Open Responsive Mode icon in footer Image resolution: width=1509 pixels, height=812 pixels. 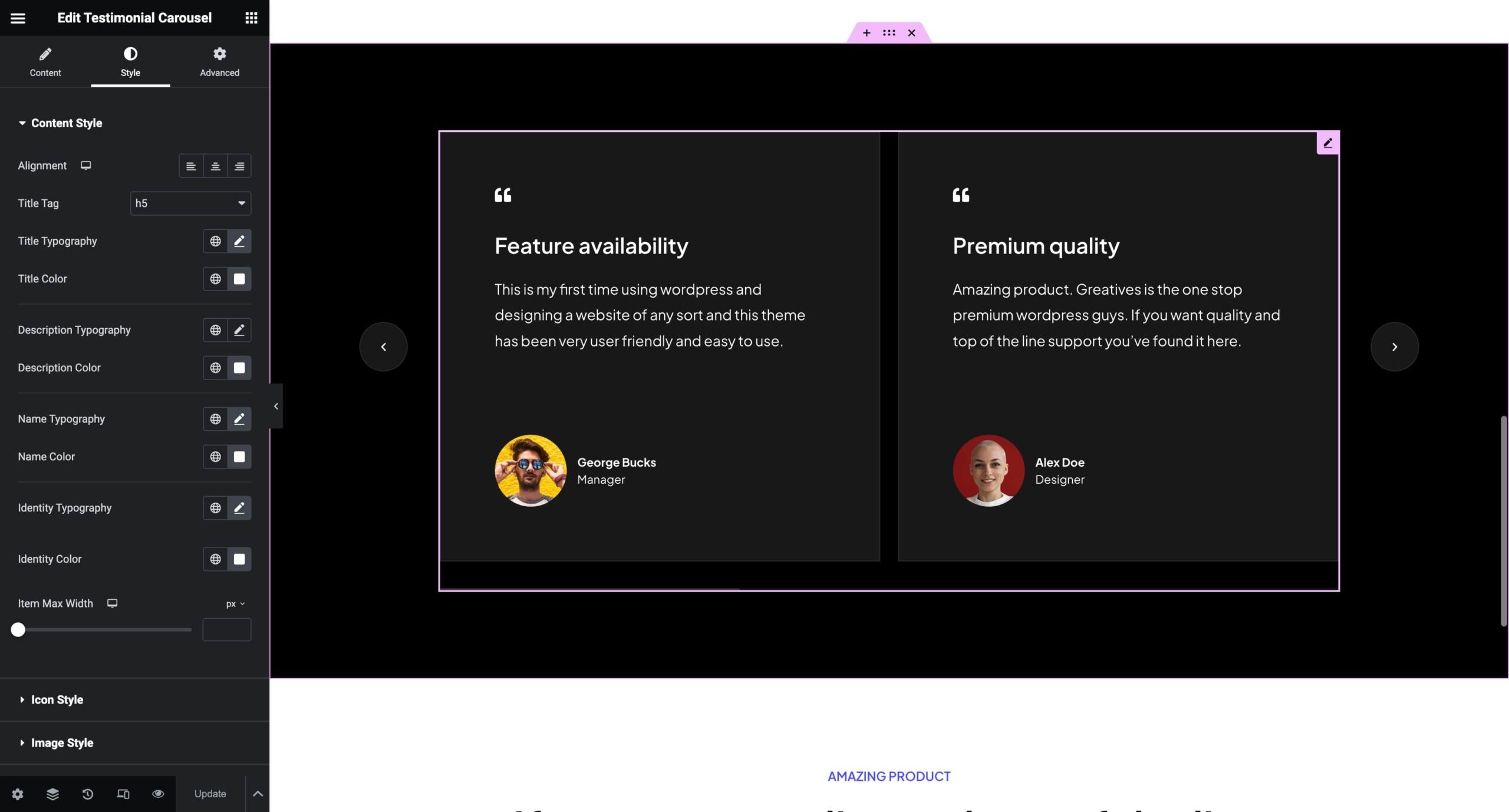[x=123, y=794]
